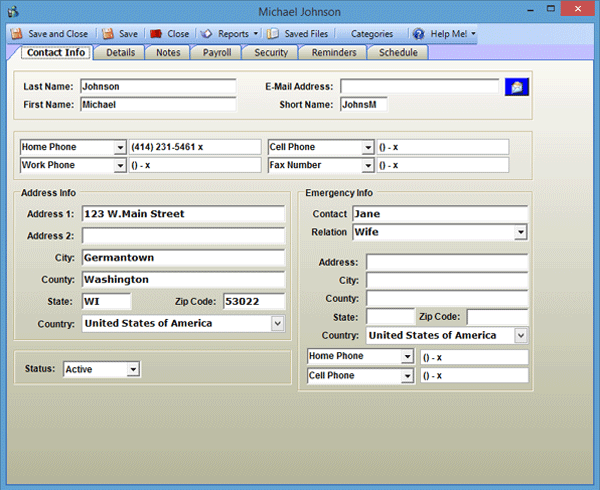Click the Close toolbar button label
600x490 pixels.
tap(178, 34)
